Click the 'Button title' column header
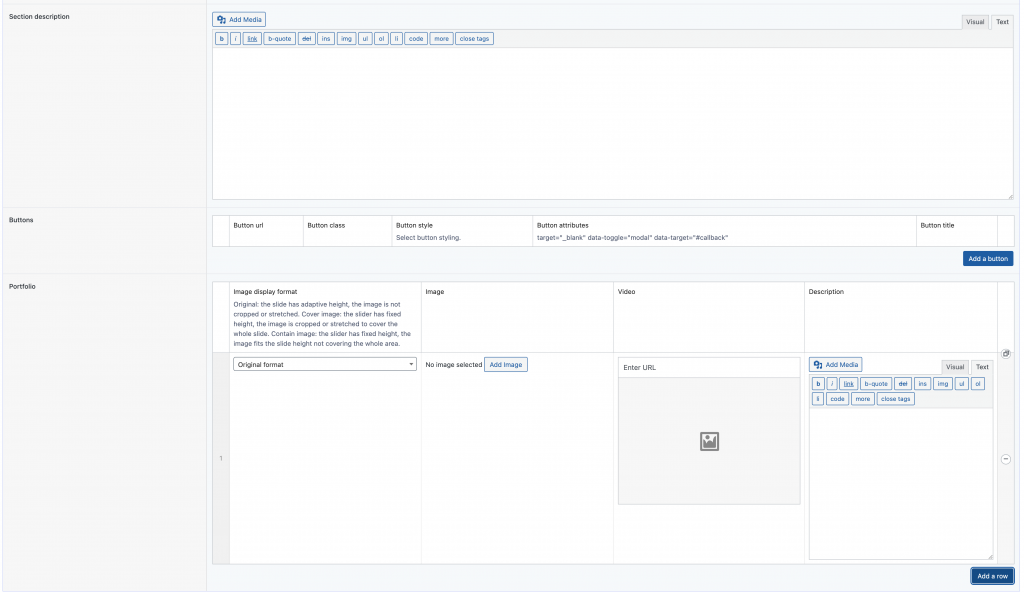The width and height of the screenshot is (1024, 592). (x=937, y=225)
